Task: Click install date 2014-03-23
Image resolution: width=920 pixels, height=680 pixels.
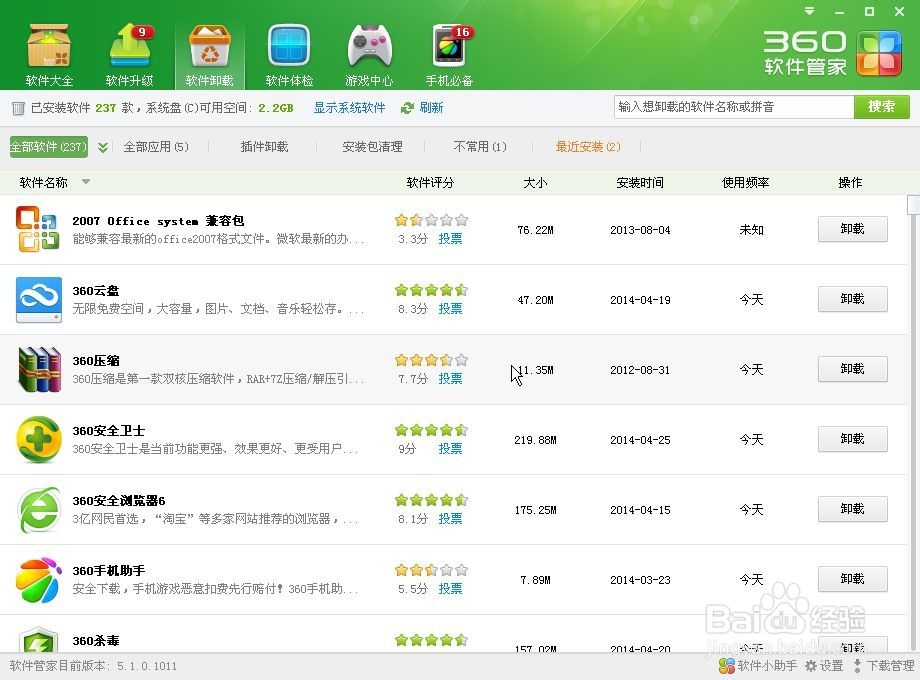Action: click(x=640, y=580)
